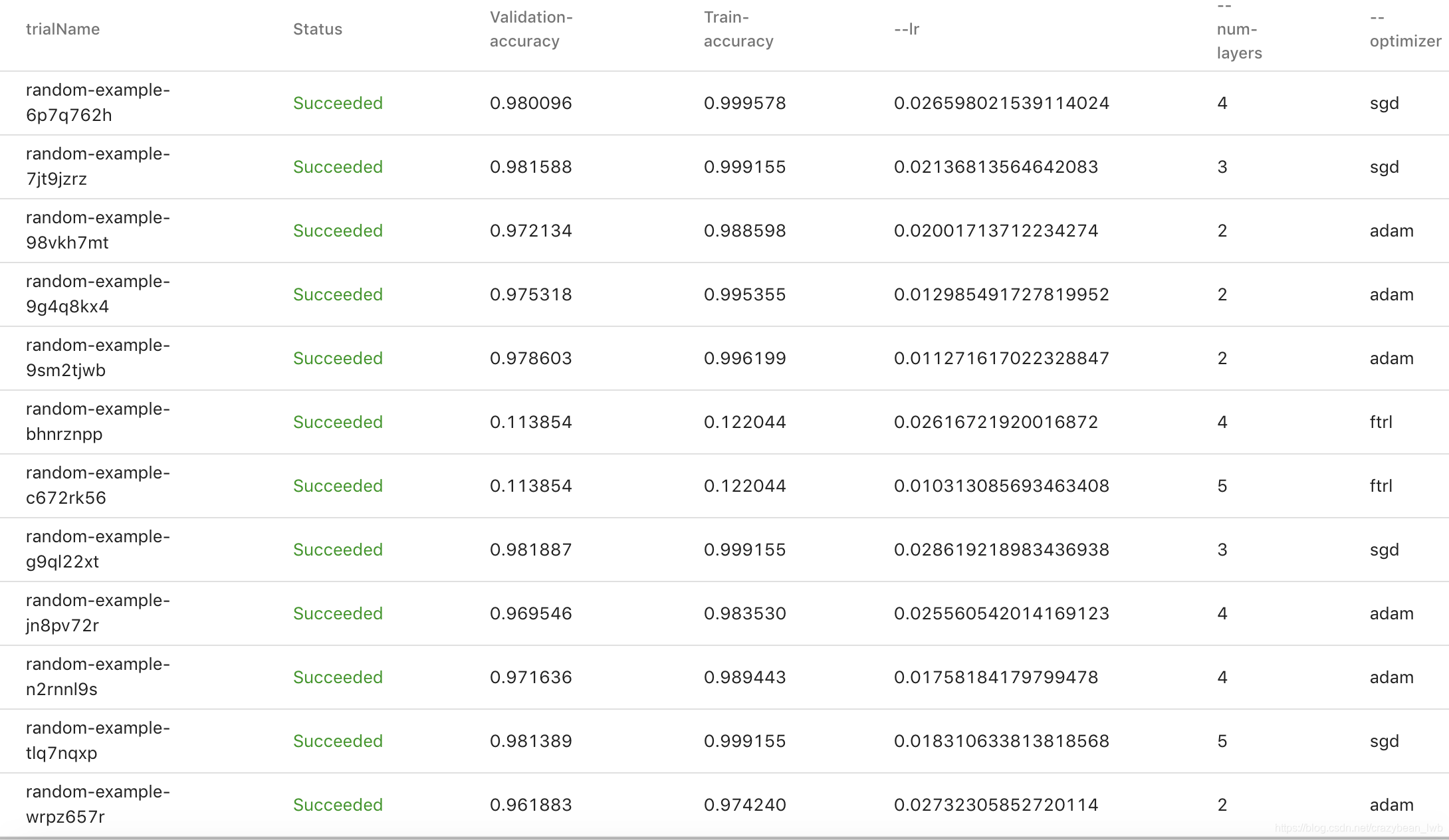Screen dimensions: 1449x840
Task: Click the --optimizer column header
Action: (1405, 29)
